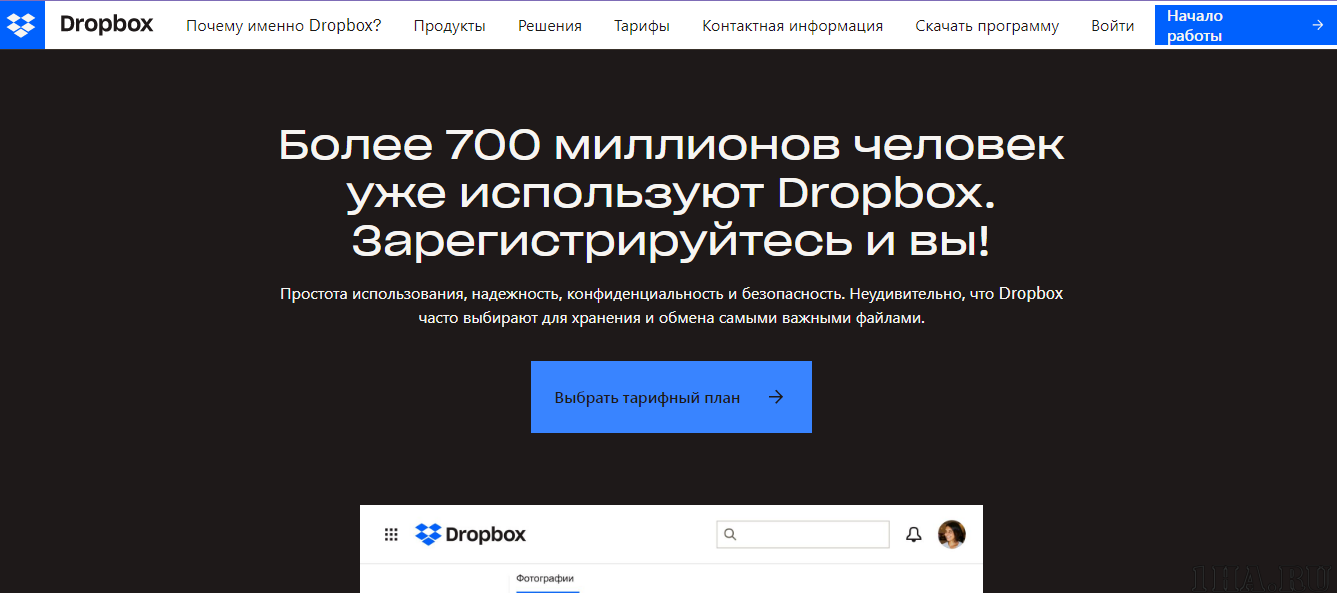
Task: Click the magnifier icon in the search box
Action: coord(730,535)
